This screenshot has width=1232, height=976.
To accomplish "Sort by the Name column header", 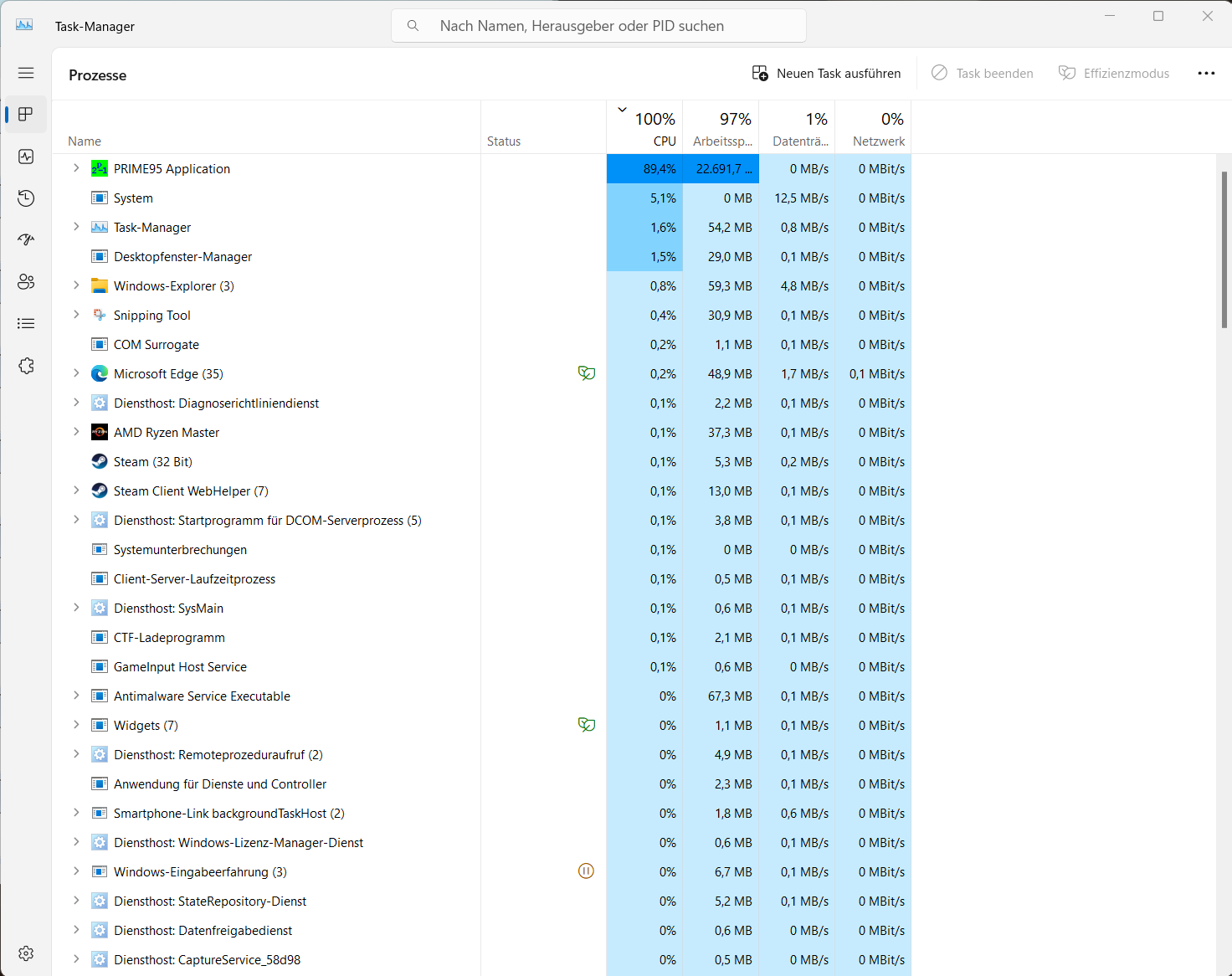I will point(266,127).
